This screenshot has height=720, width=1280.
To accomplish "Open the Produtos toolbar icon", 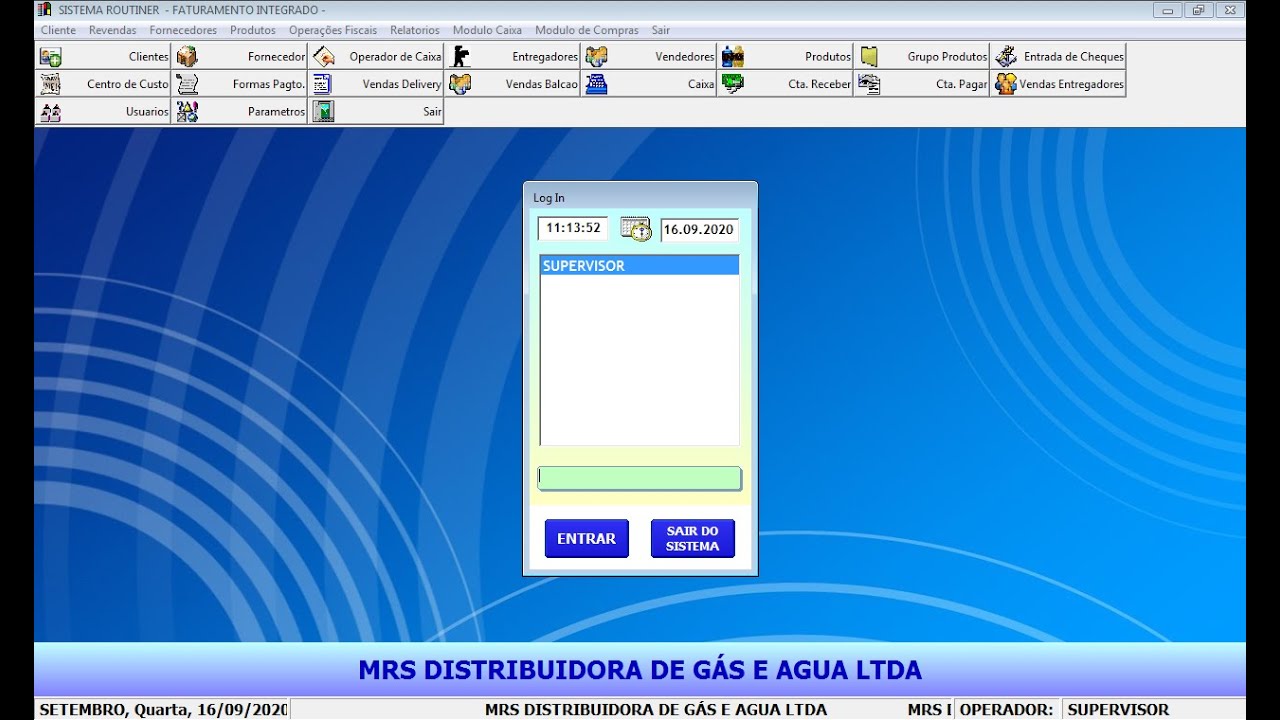I will click(x=733, y=57).
